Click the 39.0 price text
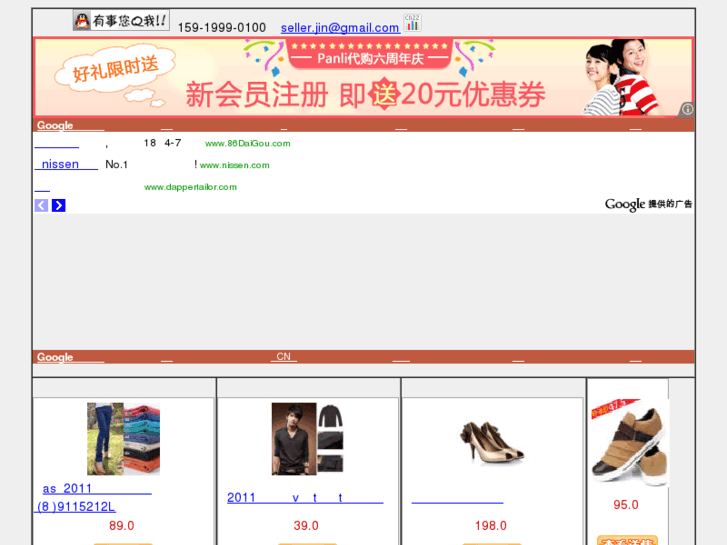Screen dimensions: 727x545 pos(306,526)
